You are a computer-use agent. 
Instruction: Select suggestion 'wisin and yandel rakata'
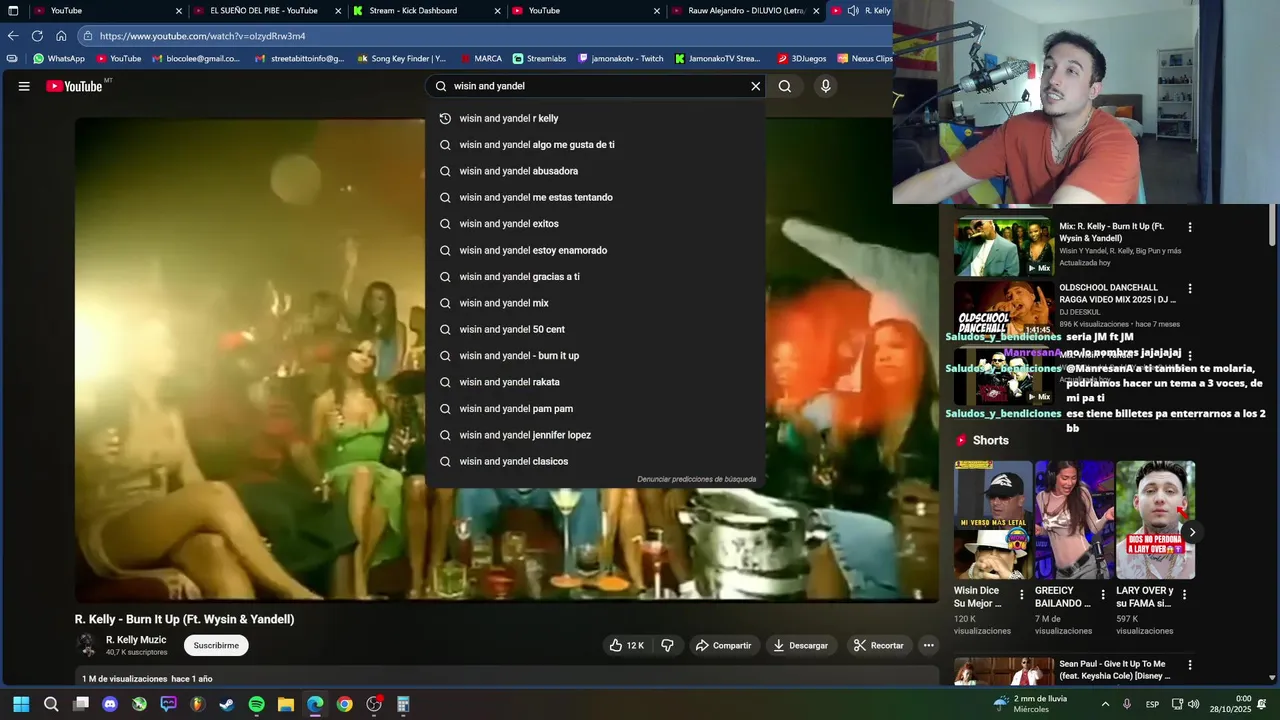click(596, 382)
